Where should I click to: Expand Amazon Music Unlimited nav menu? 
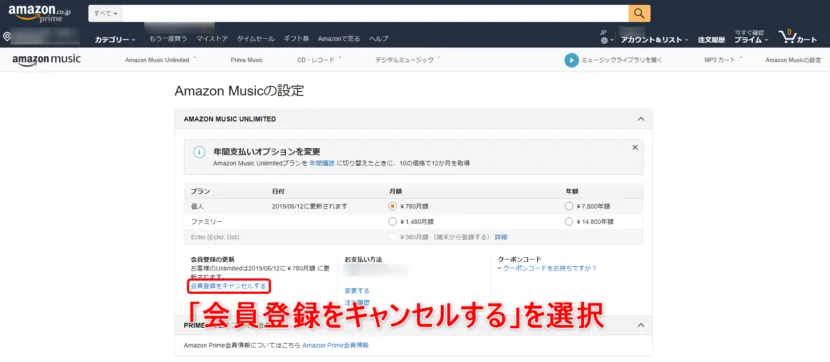click(x=160, y=60)
